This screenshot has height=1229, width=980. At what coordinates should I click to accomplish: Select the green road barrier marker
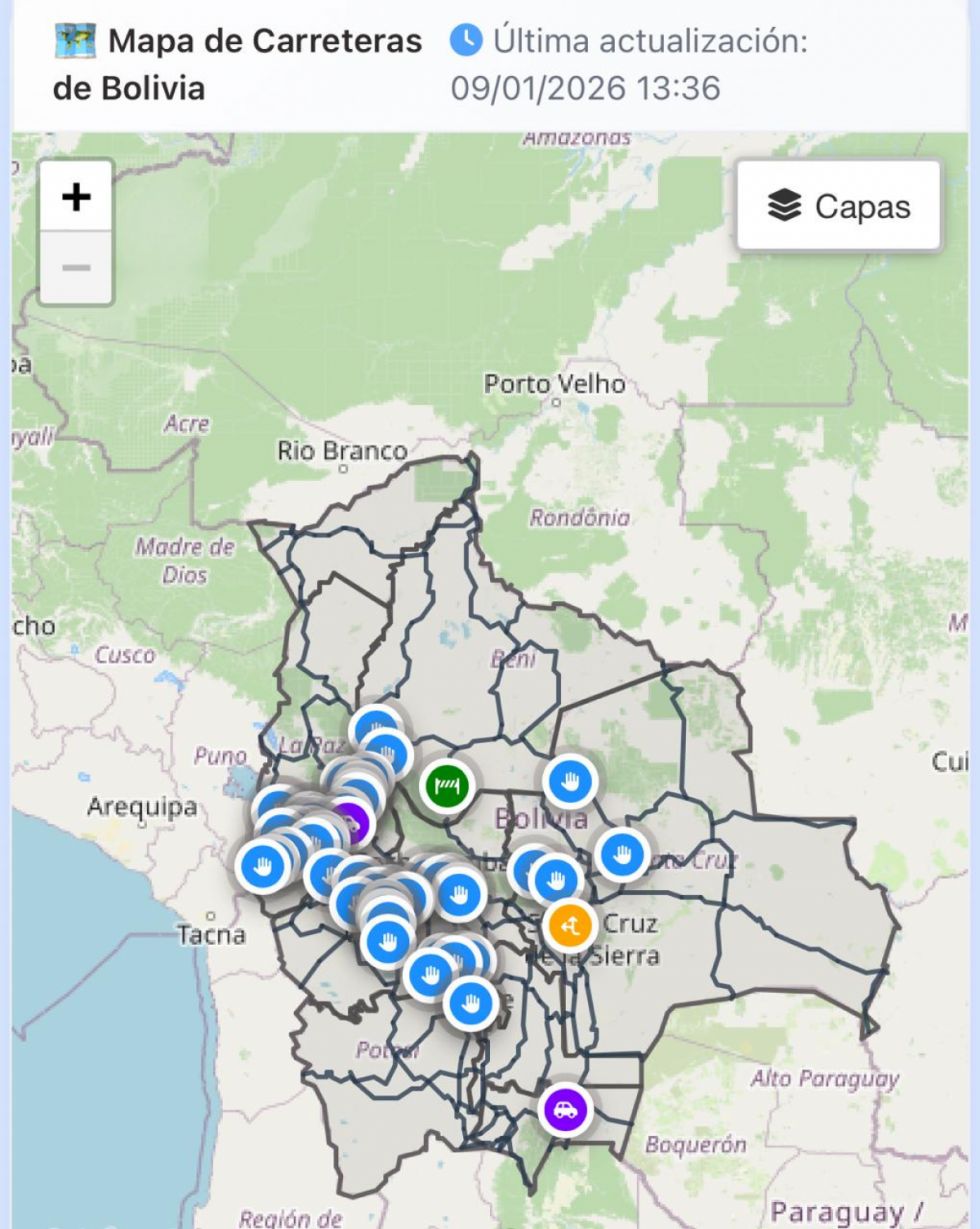tap(446, 784)
